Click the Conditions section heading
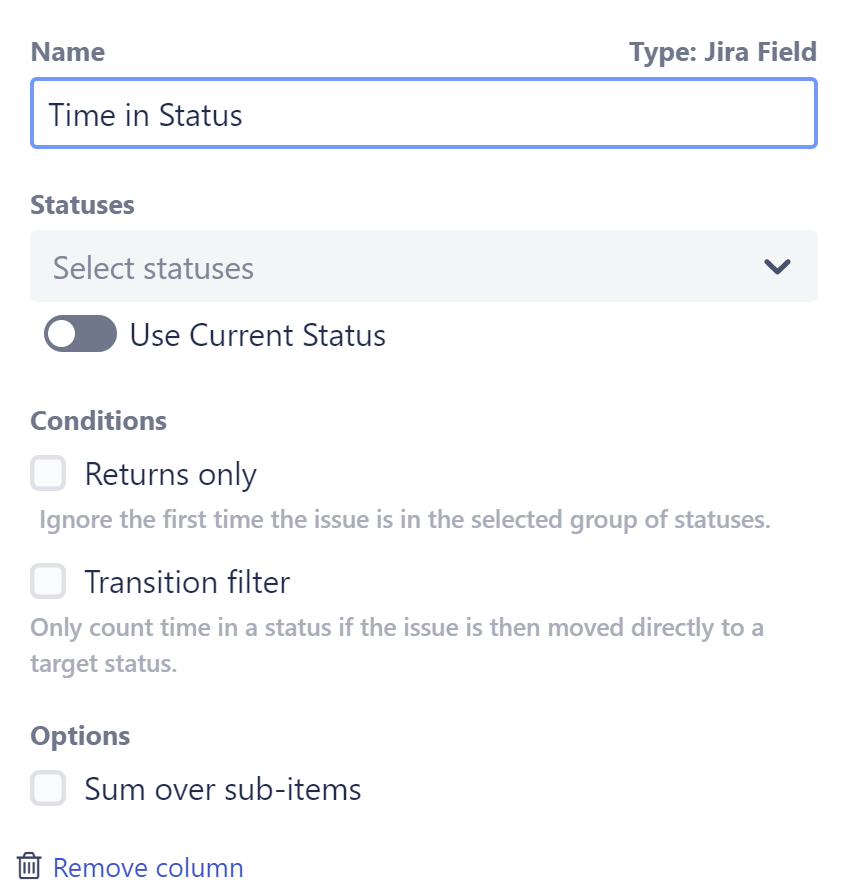 coord(97,420)
